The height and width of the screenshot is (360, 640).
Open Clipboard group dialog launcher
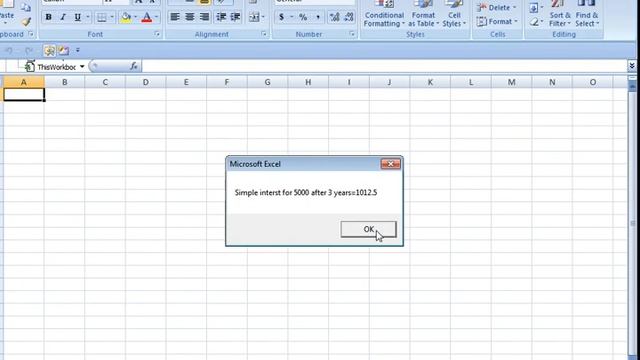[31, 34]
